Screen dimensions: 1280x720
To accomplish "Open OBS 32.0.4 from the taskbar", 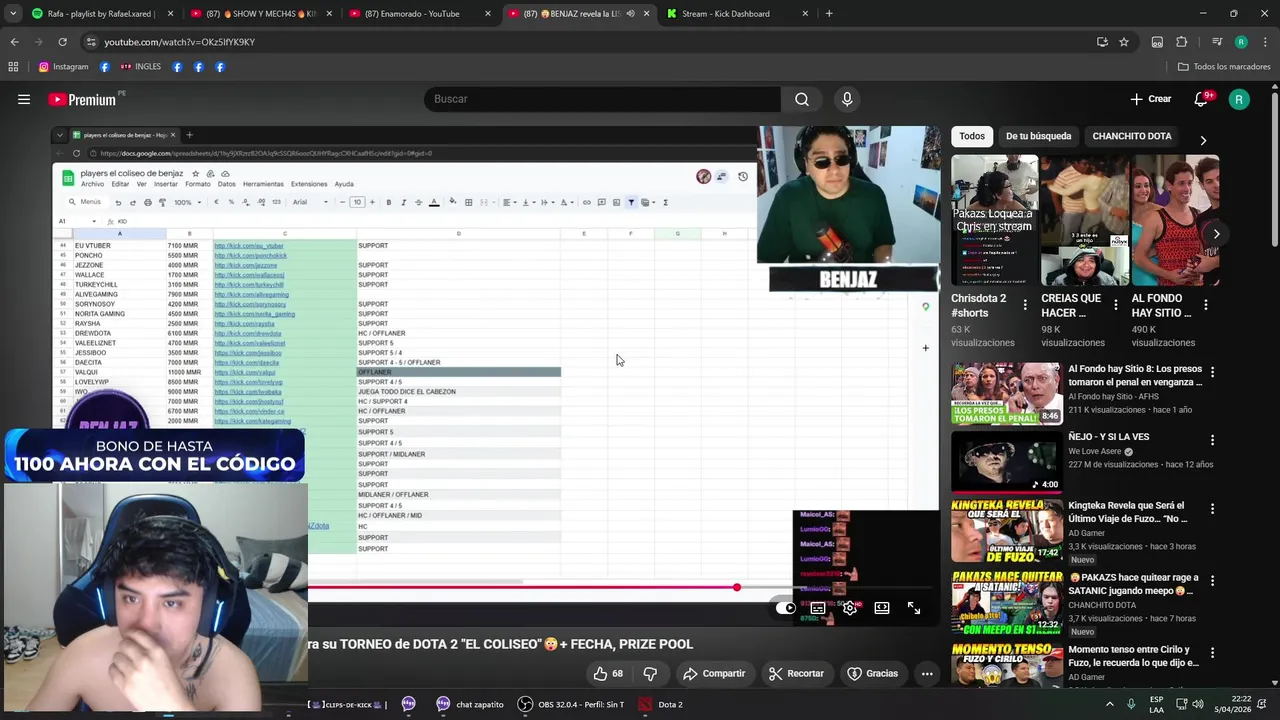I will (x=572, y=704).
